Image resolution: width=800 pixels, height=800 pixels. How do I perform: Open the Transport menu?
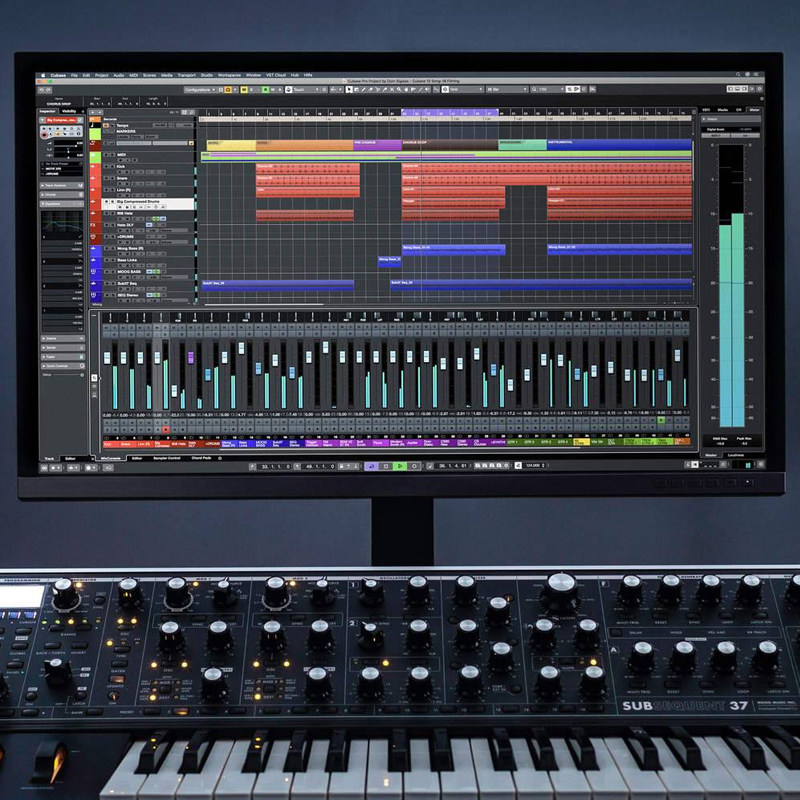coord(187,75)
